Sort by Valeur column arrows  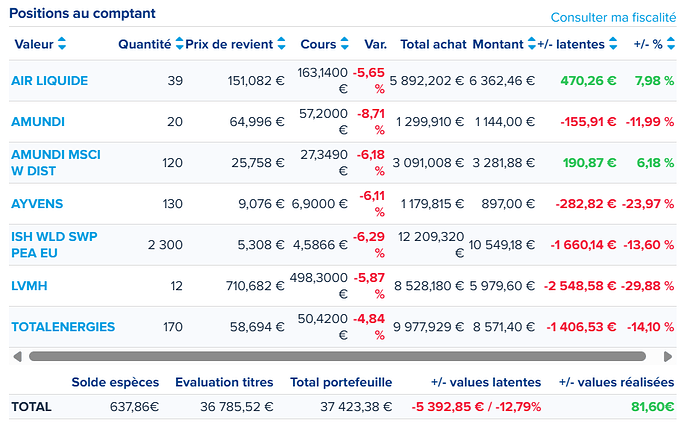point(62,44)
